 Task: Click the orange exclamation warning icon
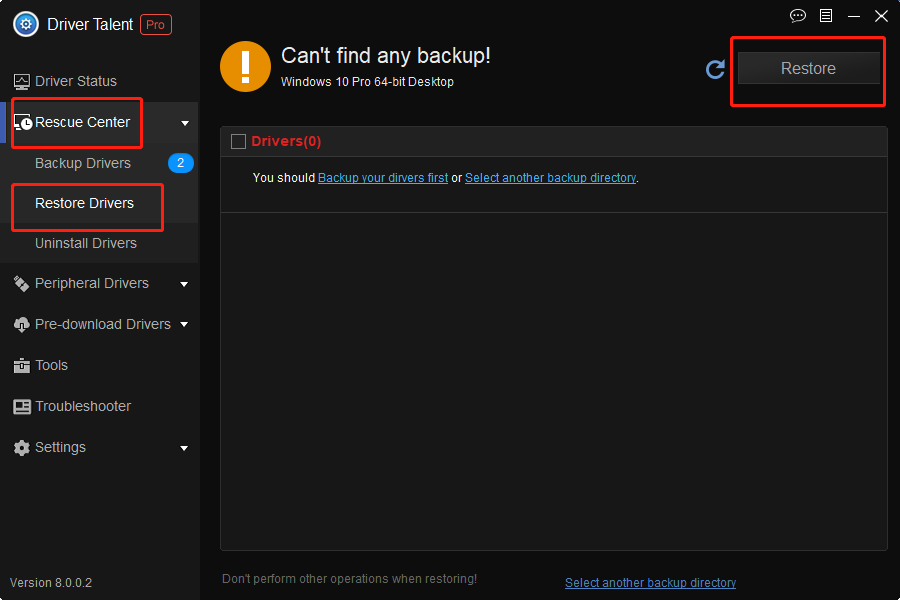pyautogui.click(x=246, y=67)
